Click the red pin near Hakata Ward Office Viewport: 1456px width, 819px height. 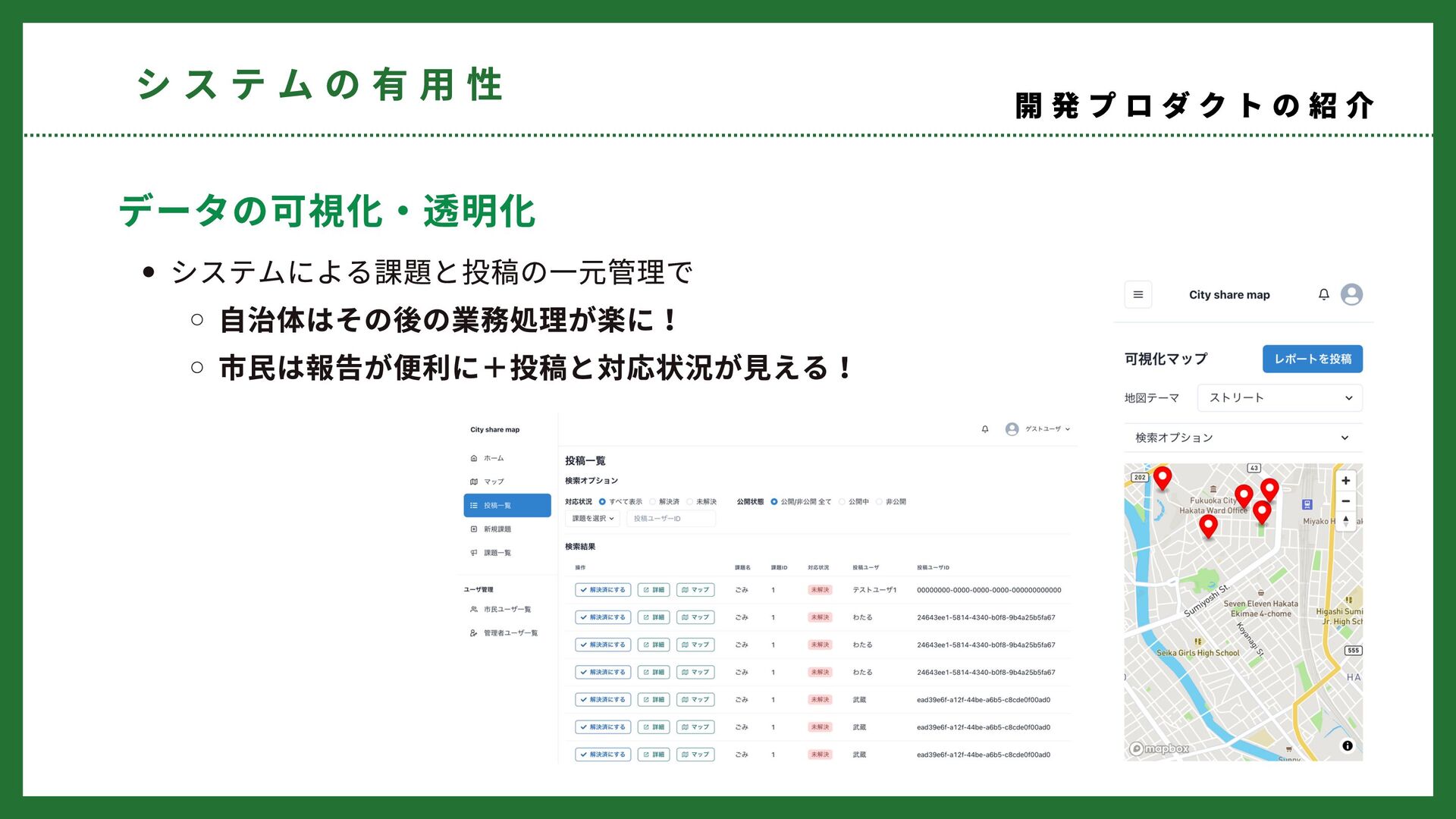click(1243, 497)
